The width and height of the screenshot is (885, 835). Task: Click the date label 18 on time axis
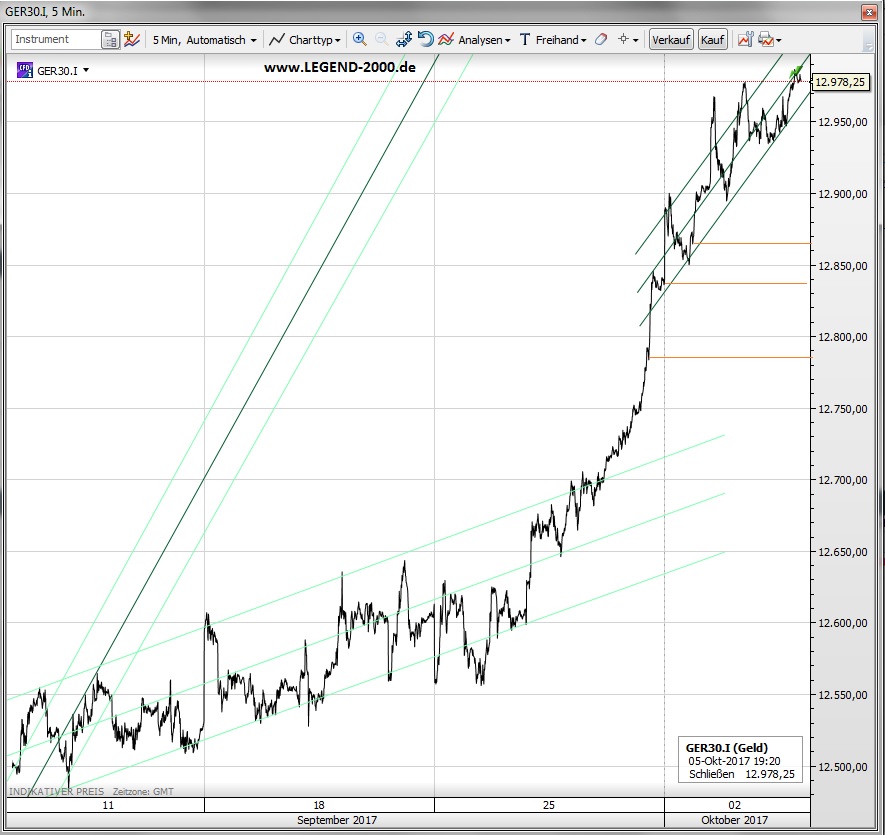click(319, 805)
